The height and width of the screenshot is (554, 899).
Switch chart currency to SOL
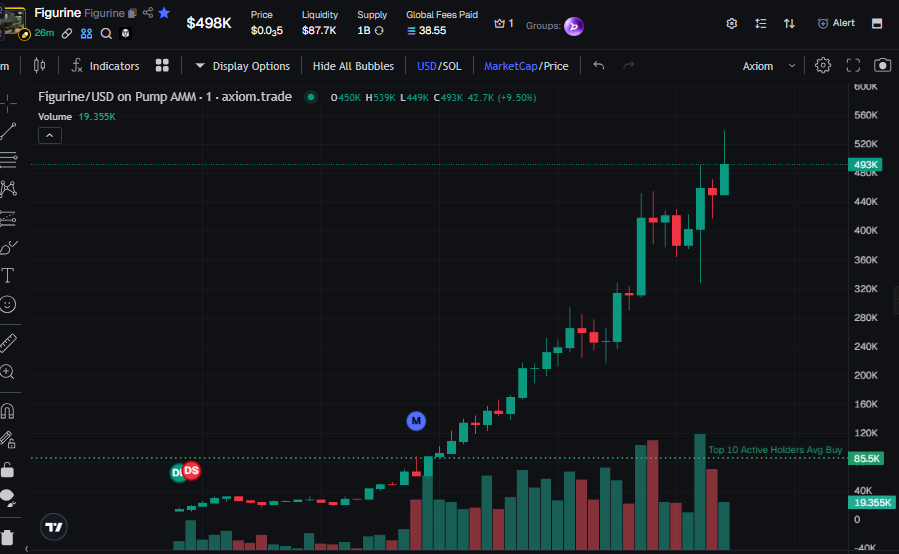[452, 66]
